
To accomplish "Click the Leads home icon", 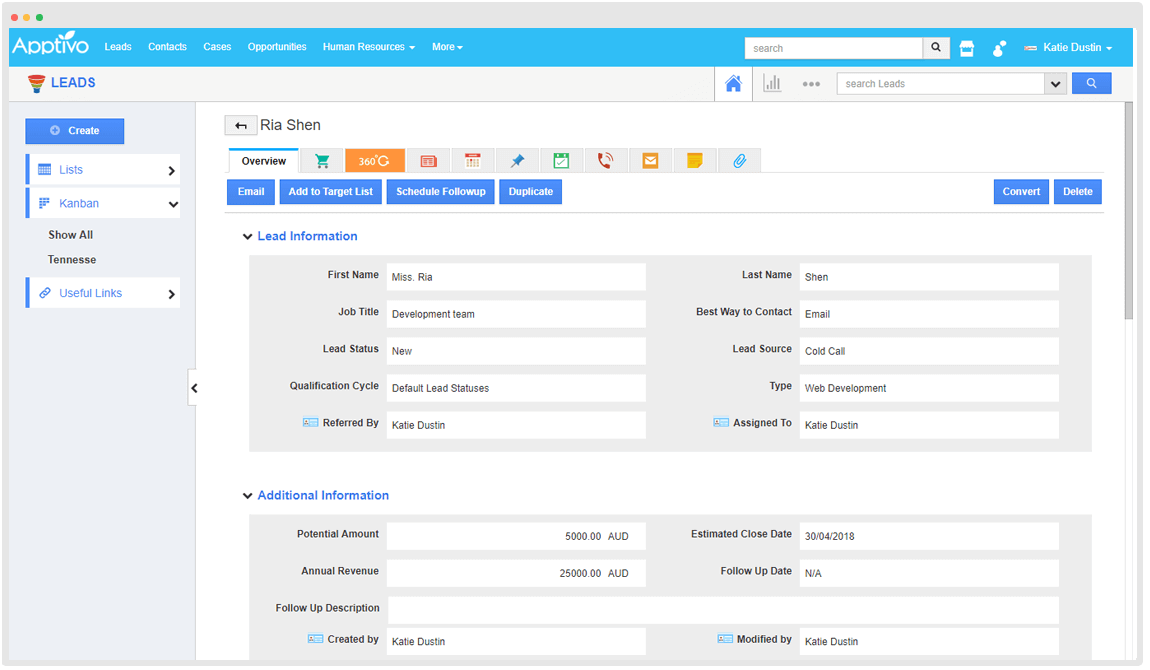I will click(x=733, y=84).
